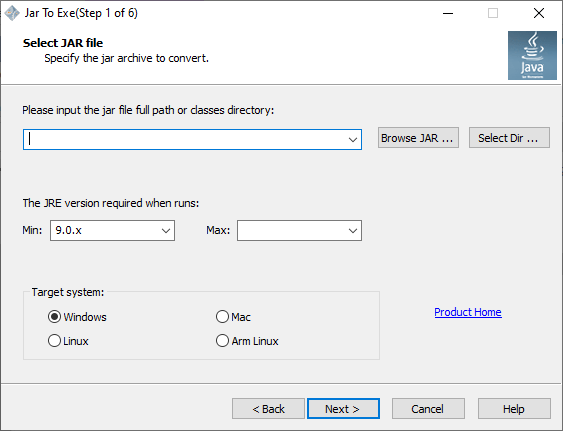Open the Min JRE version dropdown
Image resolution: width=563 pixels, height=431 pixels.
coord(112,231)
